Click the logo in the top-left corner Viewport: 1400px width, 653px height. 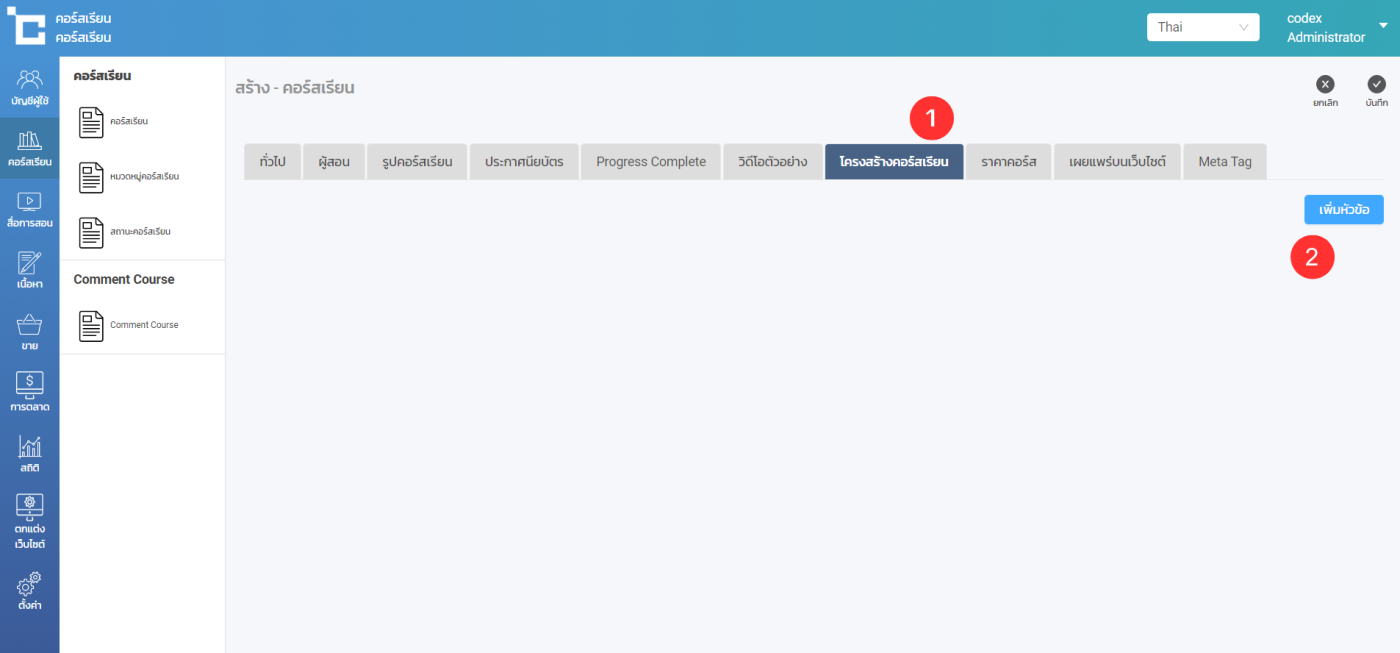tap(26, 27)
